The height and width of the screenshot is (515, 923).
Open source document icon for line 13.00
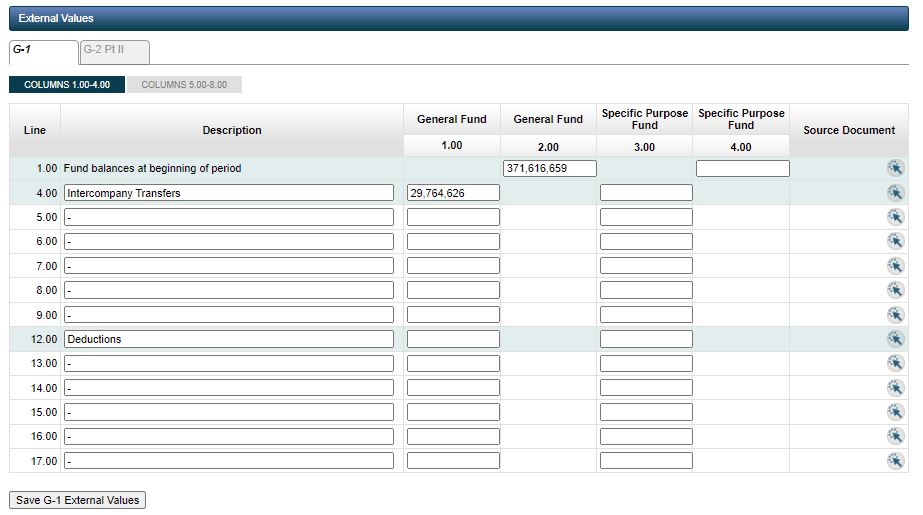895,363
